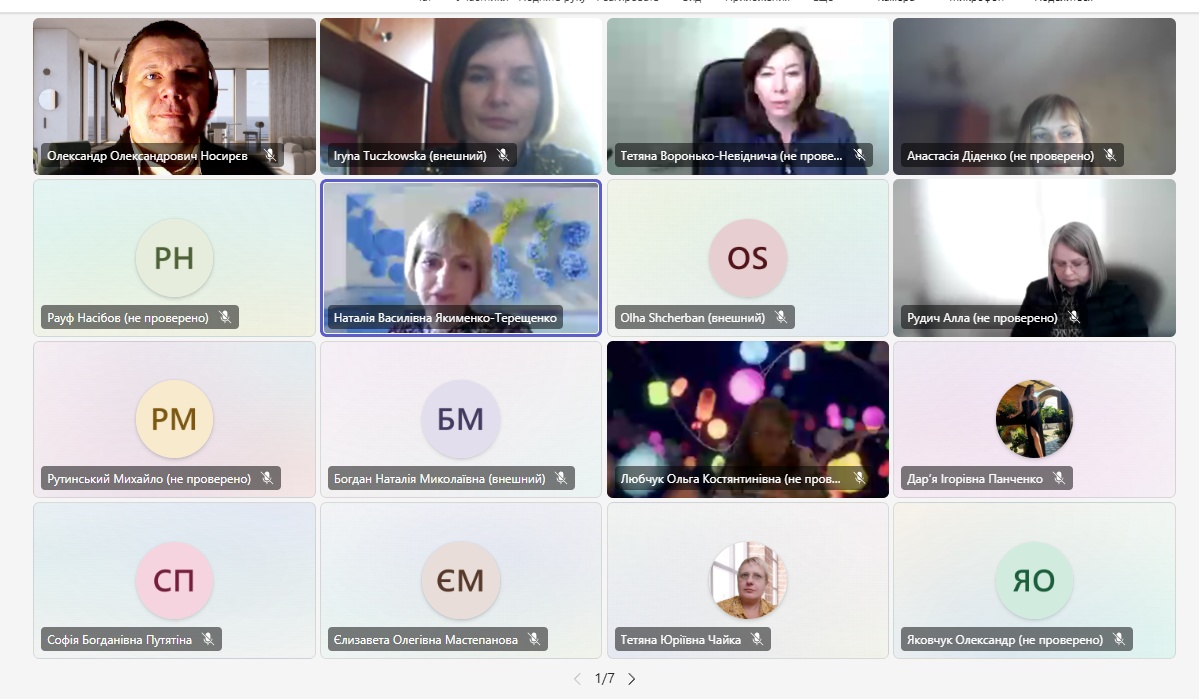1199x699 pixels.
Task: Open Любчук Ольга Костянтинівна's video tile
Action: tap(748, 419)
